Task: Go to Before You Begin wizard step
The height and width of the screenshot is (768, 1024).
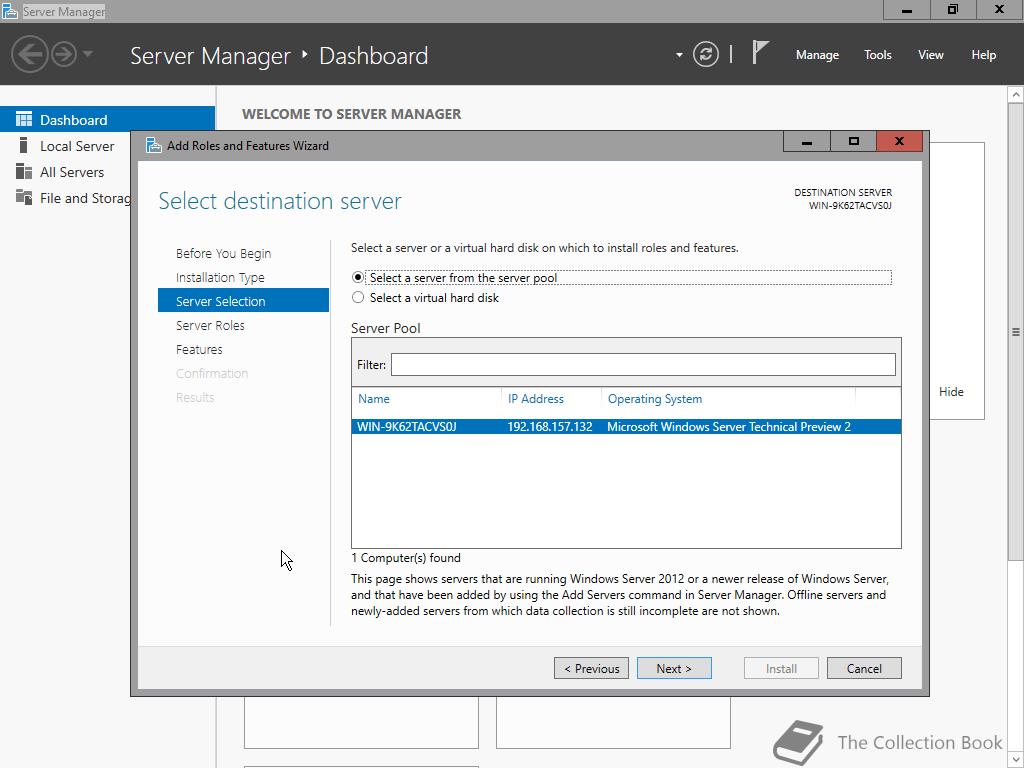Action: 223,253
